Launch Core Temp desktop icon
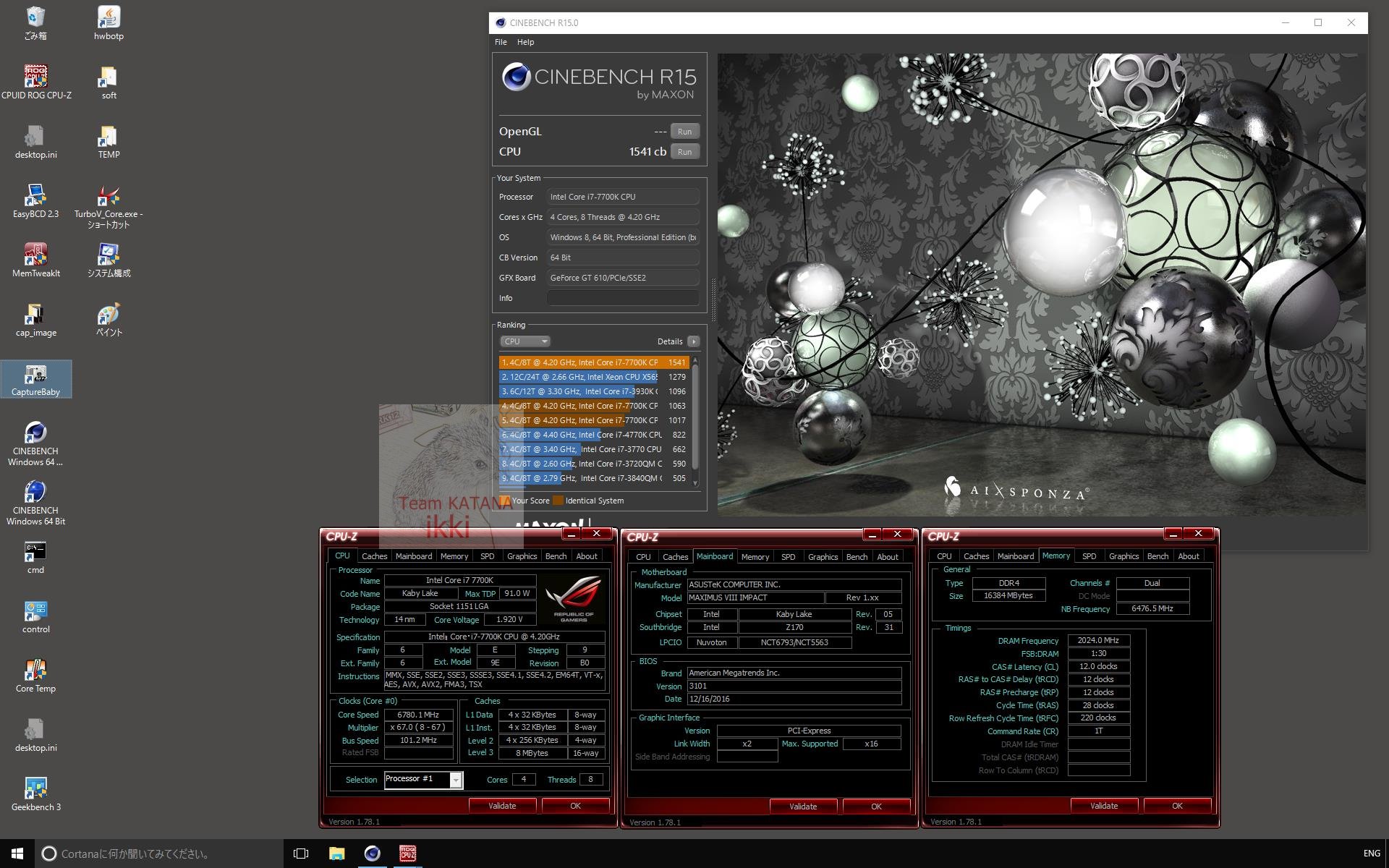The image size is (1389, 868). click(35, 675)
